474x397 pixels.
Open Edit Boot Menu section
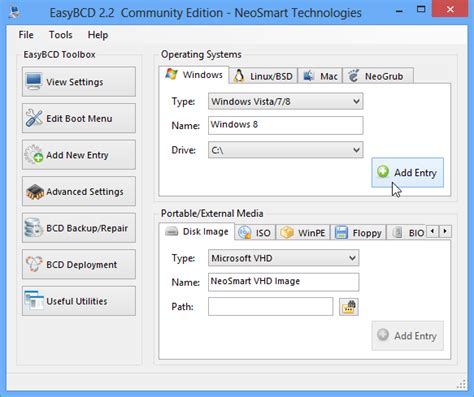click(79, 118)
